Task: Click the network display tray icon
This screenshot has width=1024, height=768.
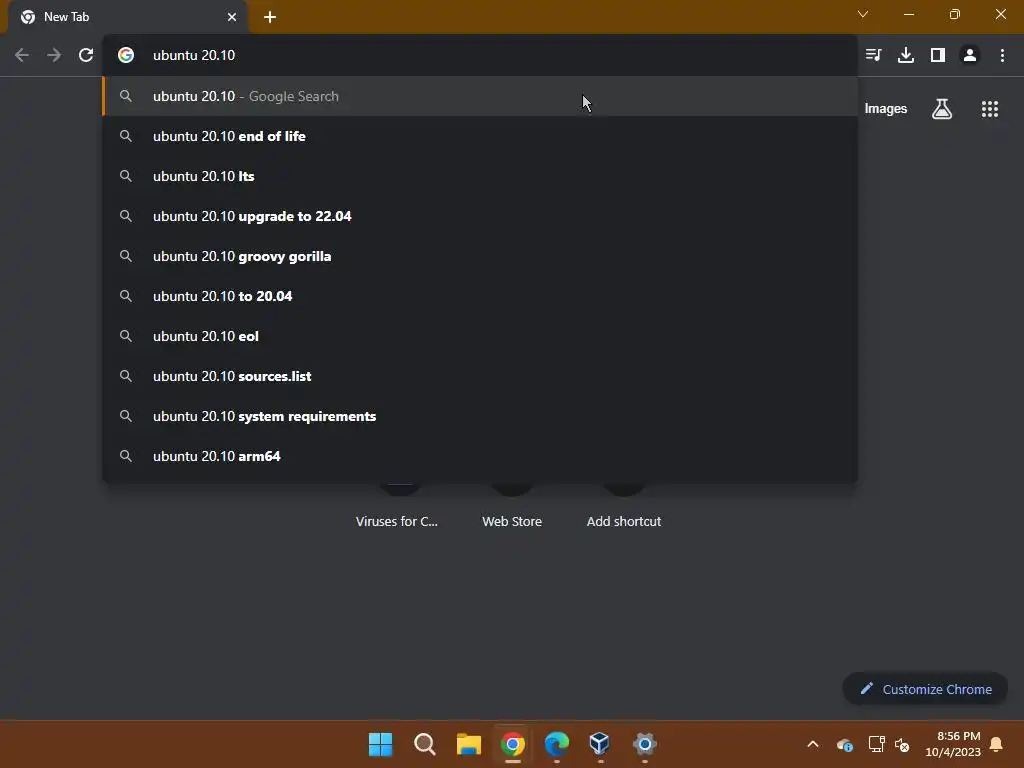Action: tap(876, 744)
